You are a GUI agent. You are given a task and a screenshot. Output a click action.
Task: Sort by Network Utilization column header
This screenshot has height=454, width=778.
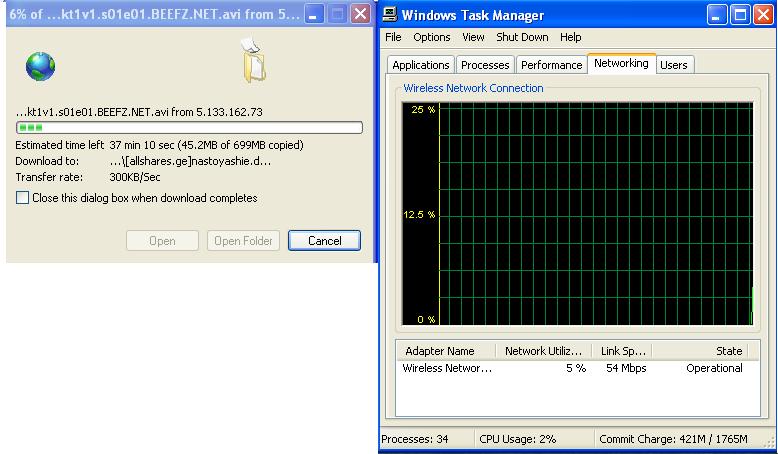(543, 351)
